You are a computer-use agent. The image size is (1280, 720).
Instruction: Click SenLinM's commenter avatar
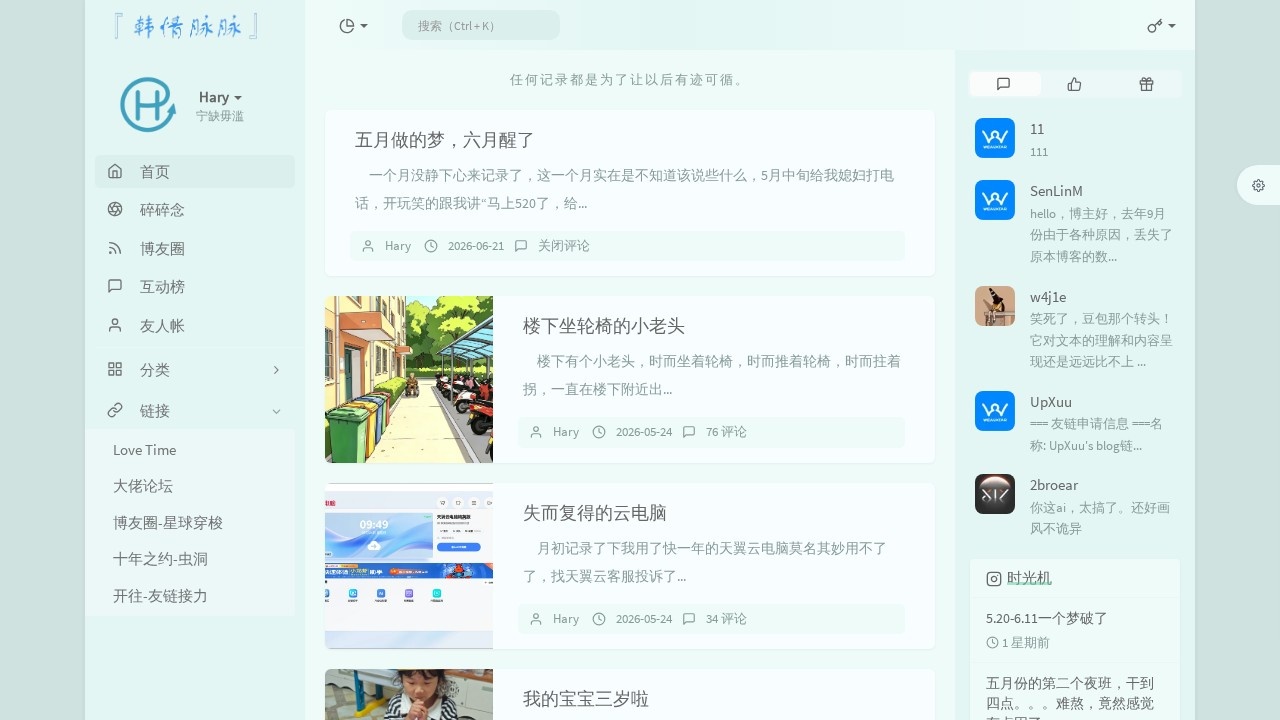(995, 200)
